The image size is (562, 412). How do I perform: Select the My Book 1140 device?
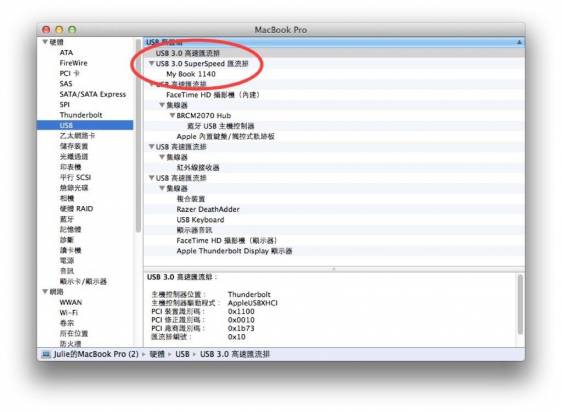click(x=191, y=74)
